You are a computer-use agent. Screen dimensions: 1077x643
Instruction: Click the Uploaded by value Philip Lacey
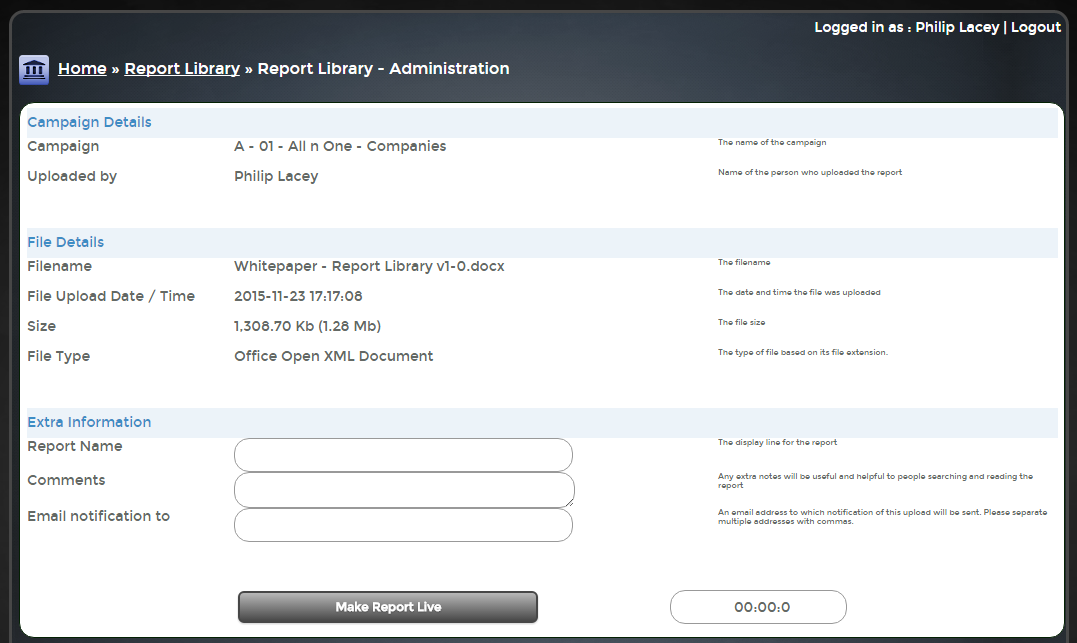point(278,176)
